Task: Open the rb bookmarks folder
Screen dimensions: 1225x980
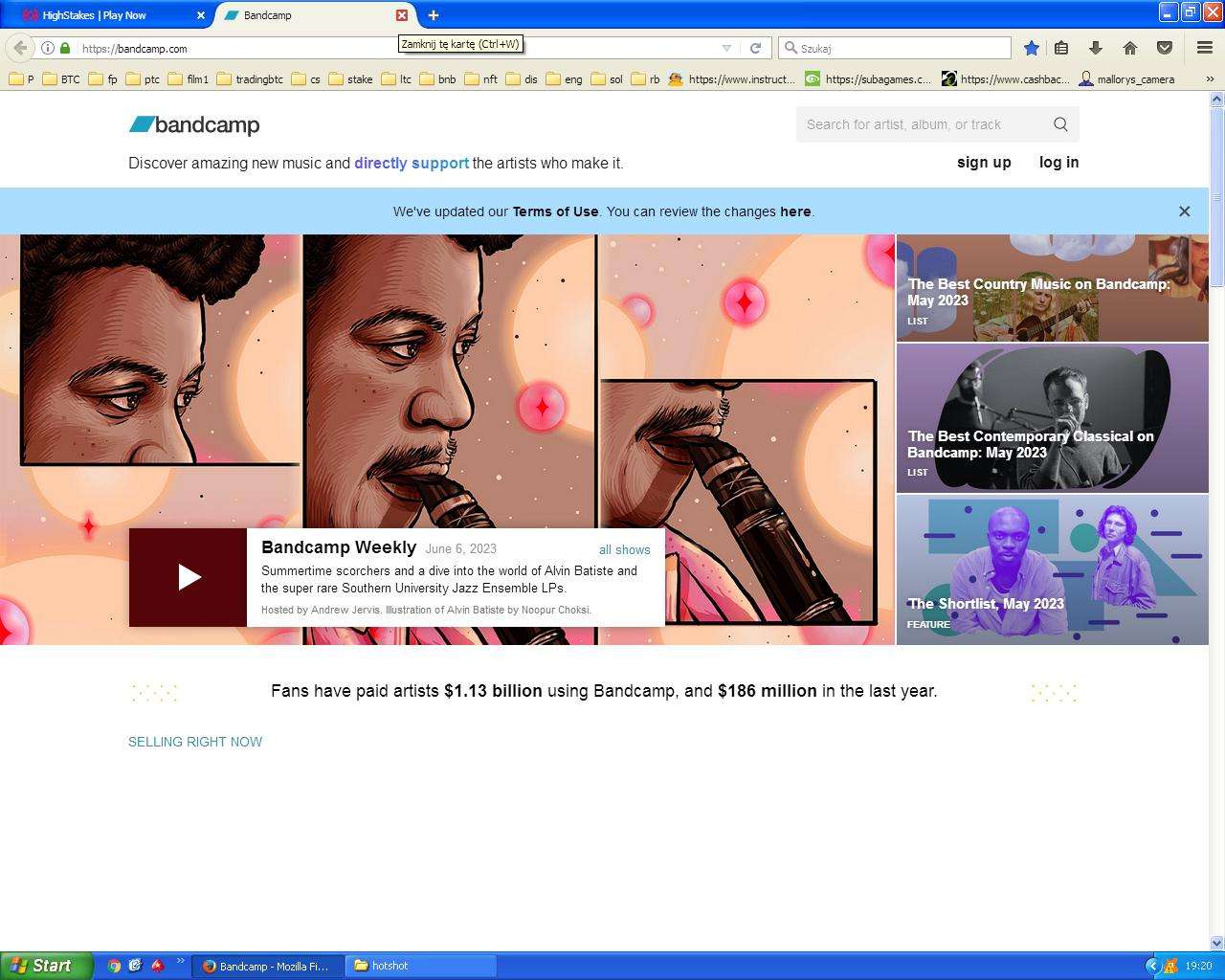Action: [x=645, y=79]
